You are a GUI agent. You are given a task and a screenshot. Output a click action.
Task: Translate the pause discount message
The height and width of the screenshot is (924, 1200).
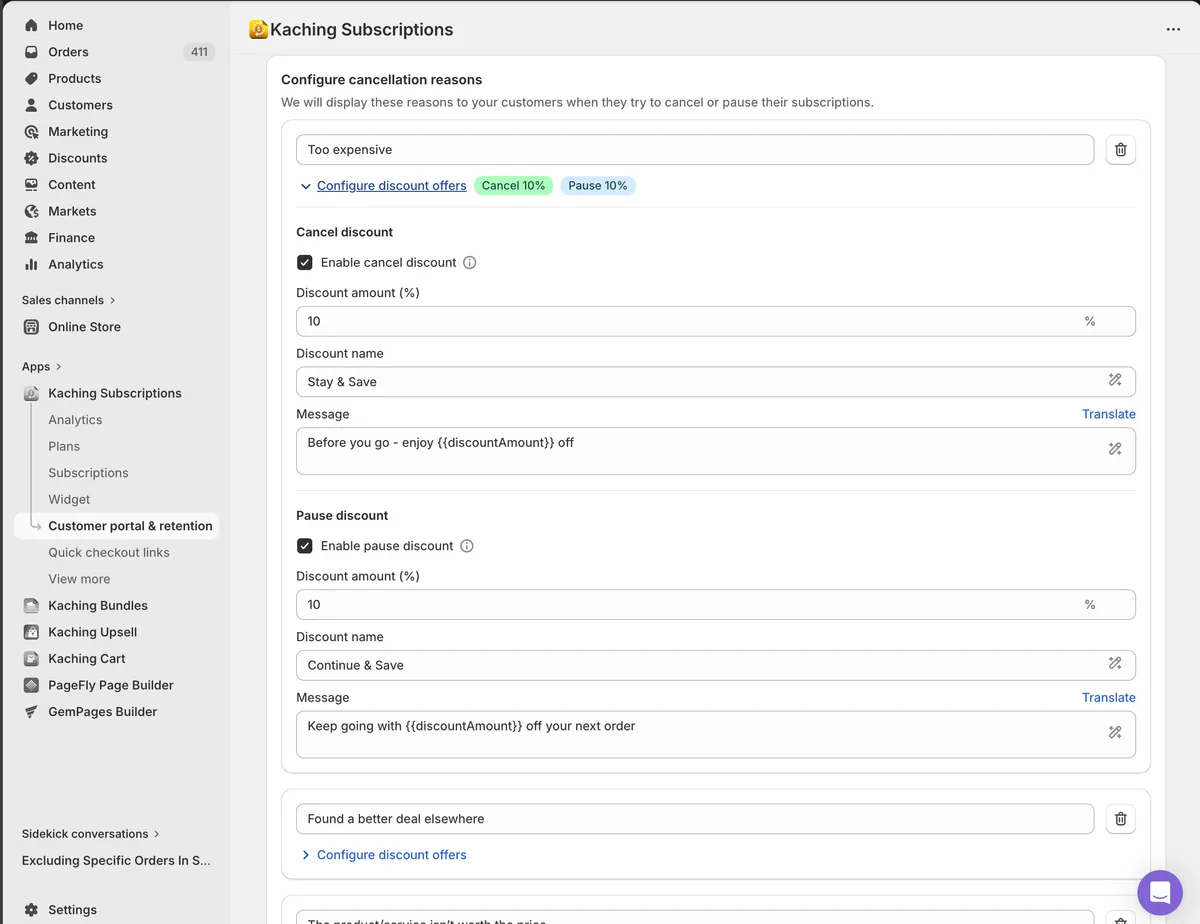point(1108,698)
